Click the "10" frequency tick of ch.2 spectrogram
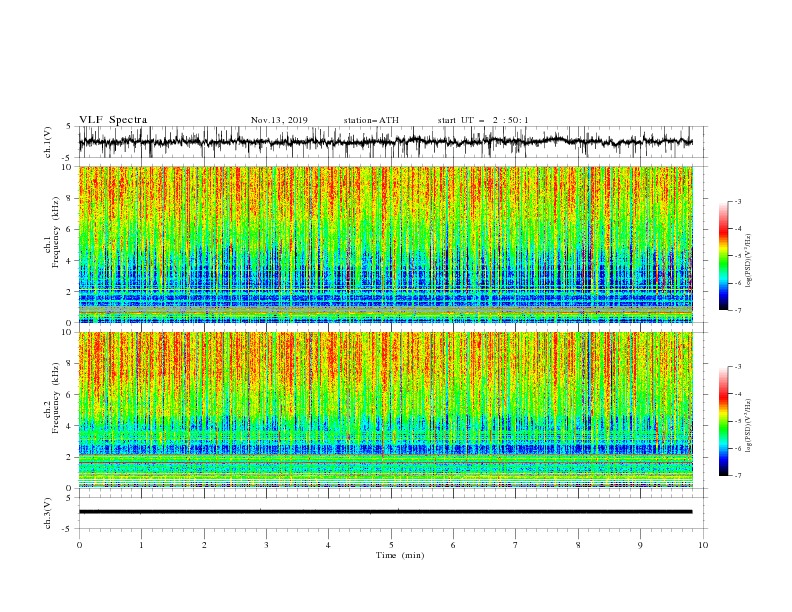The height and width of the screenshot is (612, 792). pyautogui.click(x=68, y=332)
